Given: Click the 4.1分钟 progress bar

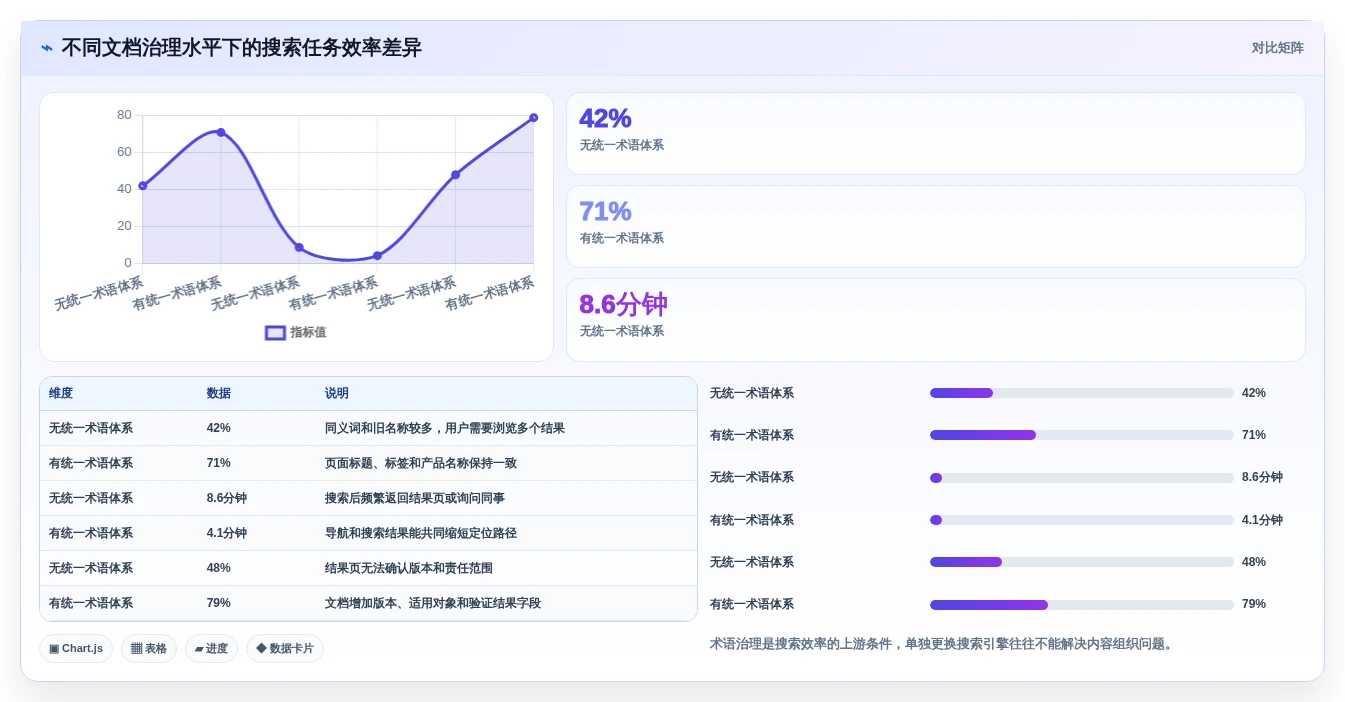Looking at the screenshot, I should click(x=1081, y=520).
